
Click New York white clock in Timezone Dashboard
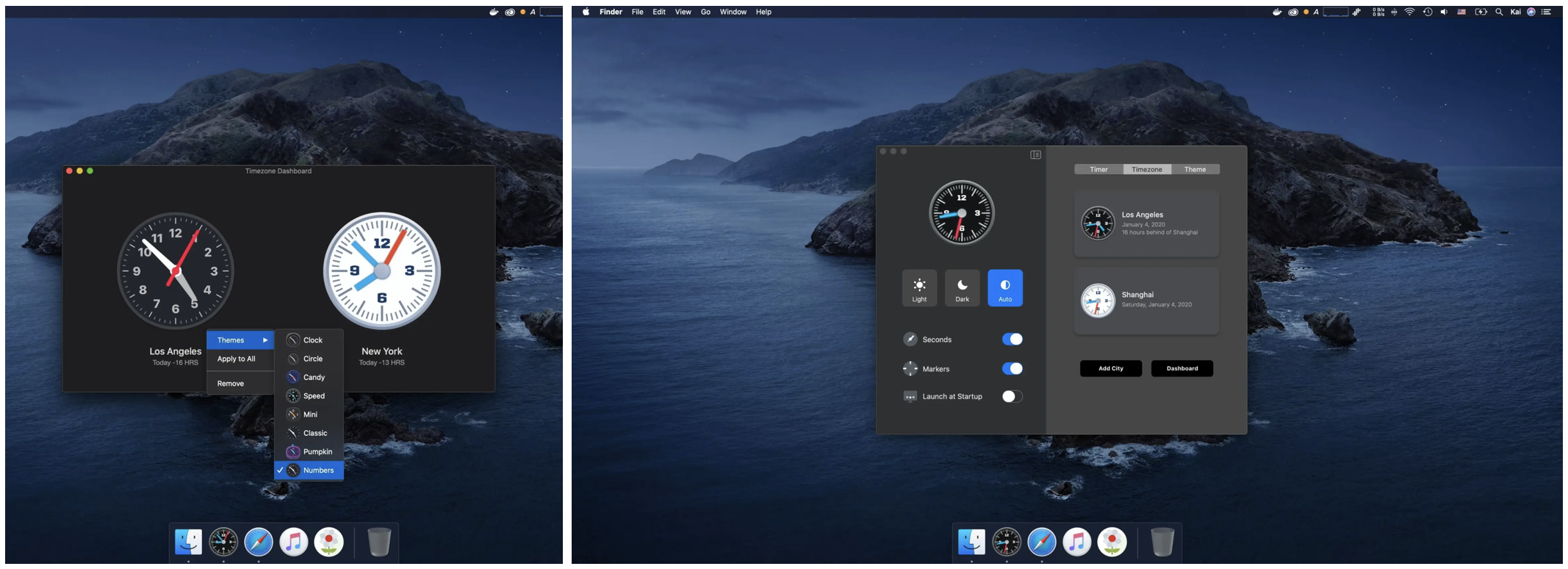tap(382, 271)
